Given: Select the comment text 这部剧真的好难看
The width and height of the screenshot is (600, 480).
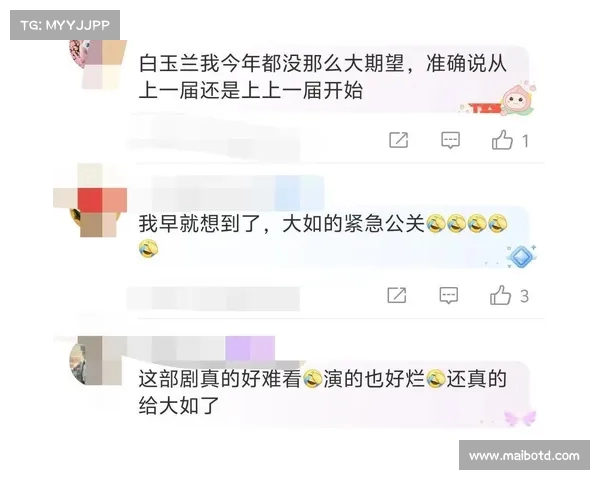Looking at the screenshot, I should 220,379.
